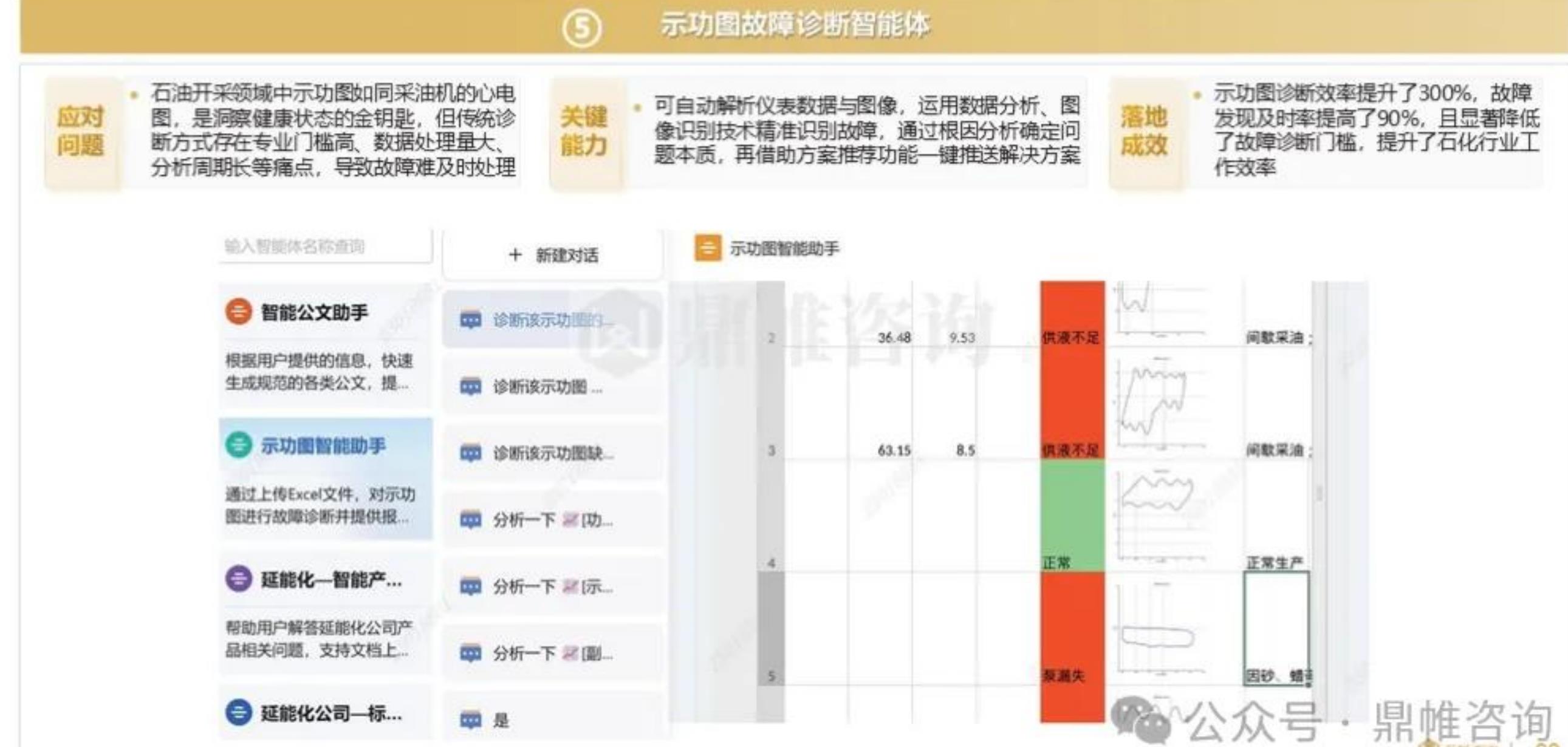The width and height of the screenshot is (1568, 747).
Task: Open conversation 分析一下 [副...
Action: point(553,654)
